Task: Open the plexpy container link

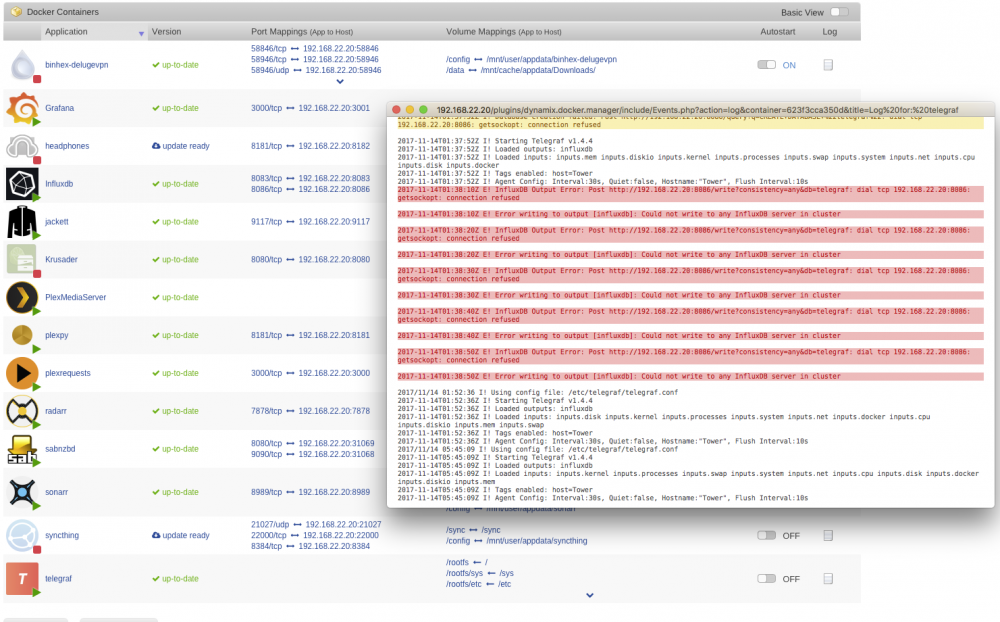Action: [x=57, y=336]
